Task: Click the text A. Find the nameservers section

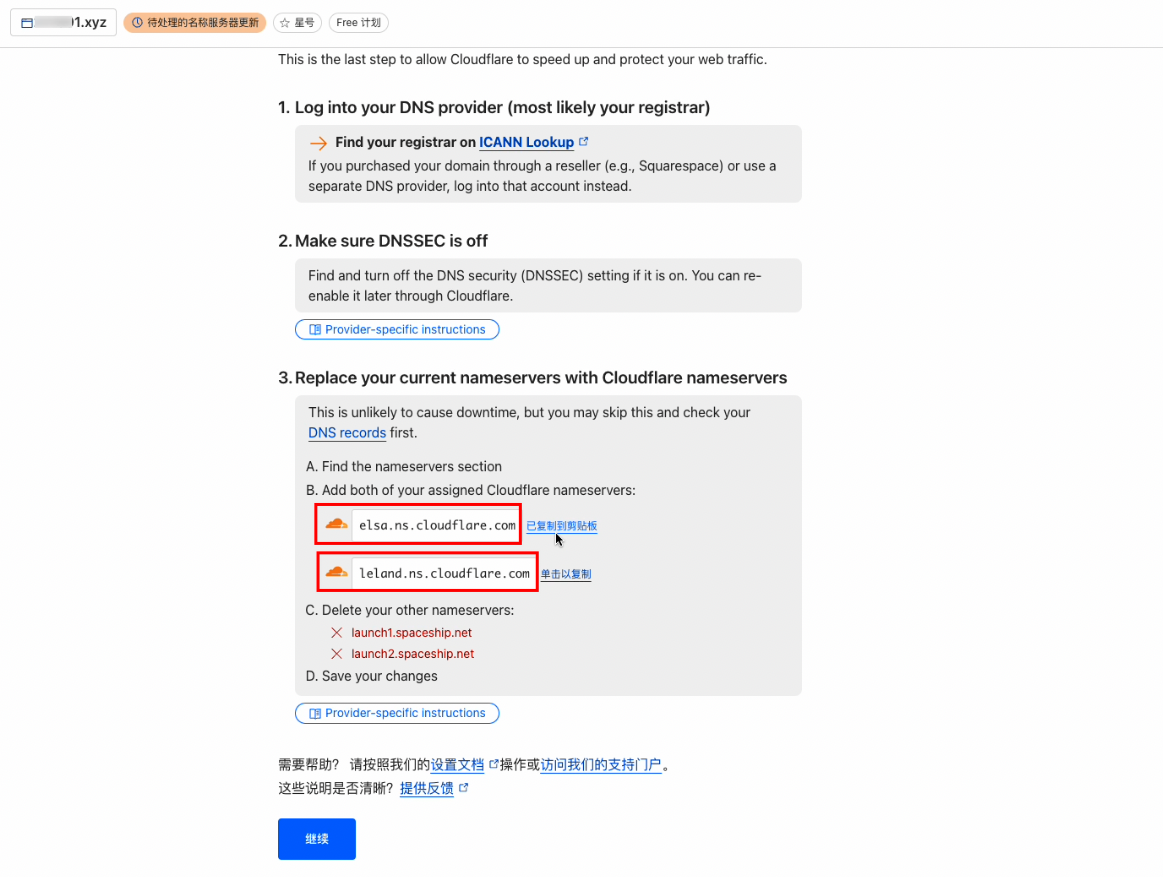Action: tap(404, 466)
